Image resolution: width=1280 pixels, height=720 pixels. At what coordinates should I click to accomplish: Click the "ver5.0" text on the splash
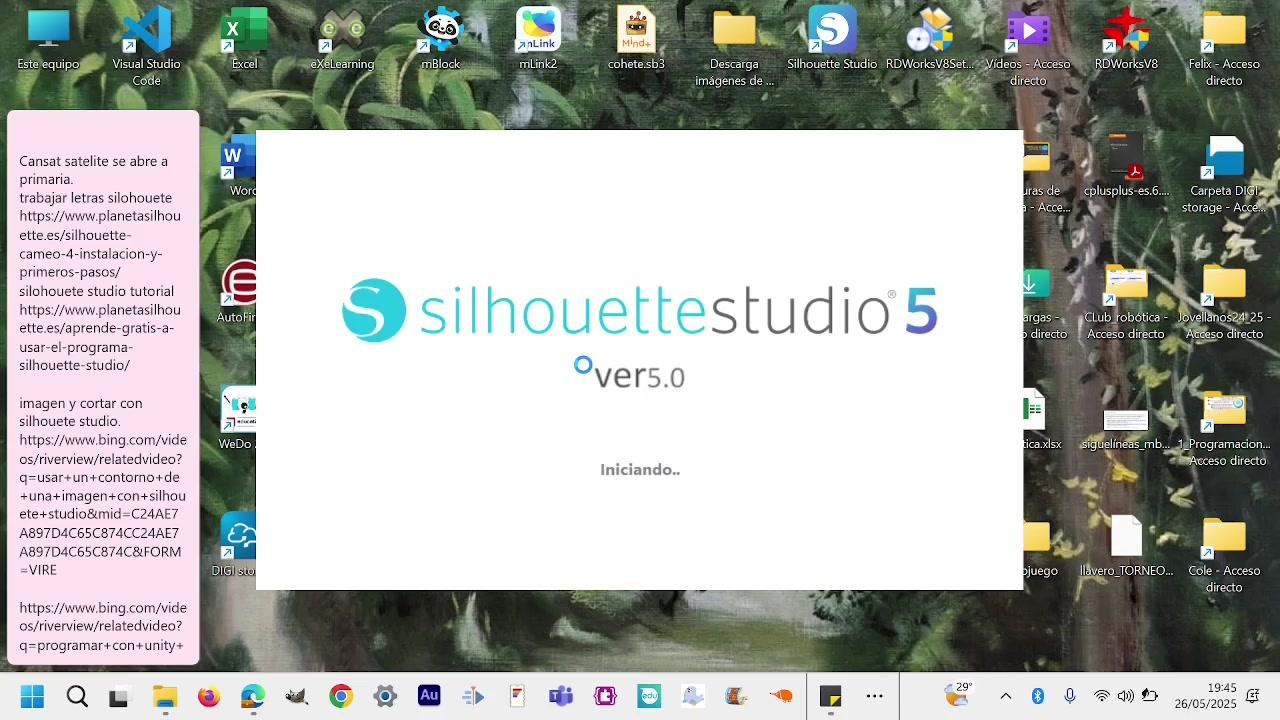tap(640, 376)
